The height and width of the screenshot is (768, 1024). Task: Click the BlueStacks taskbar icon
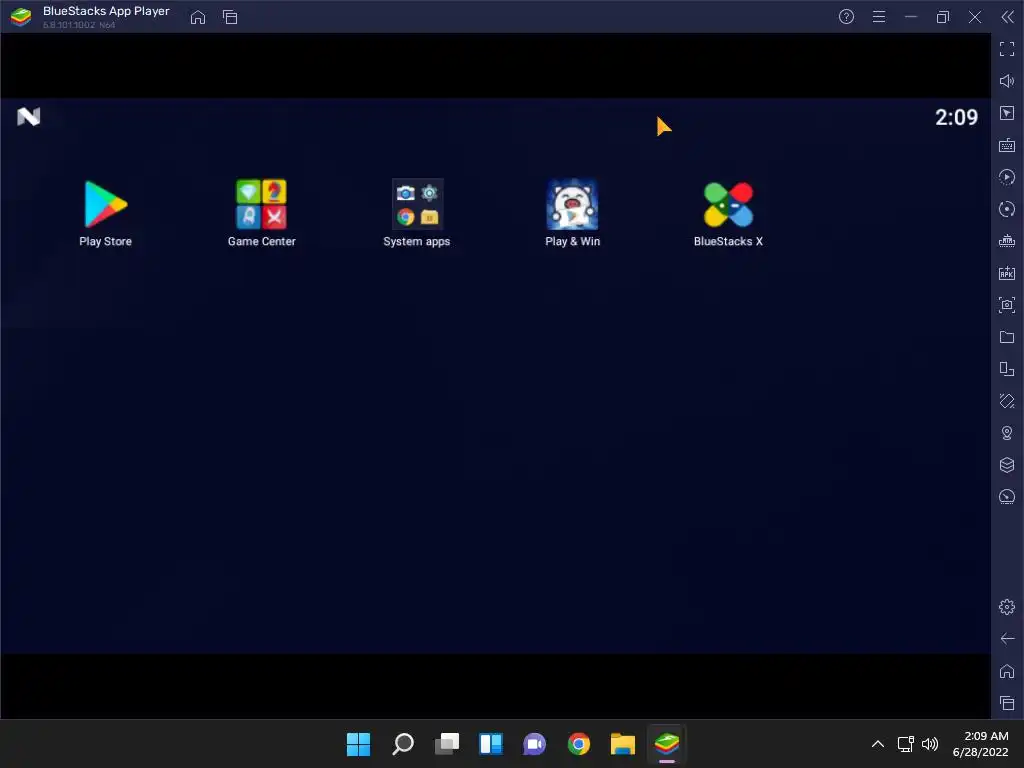[x=667, y=744]
